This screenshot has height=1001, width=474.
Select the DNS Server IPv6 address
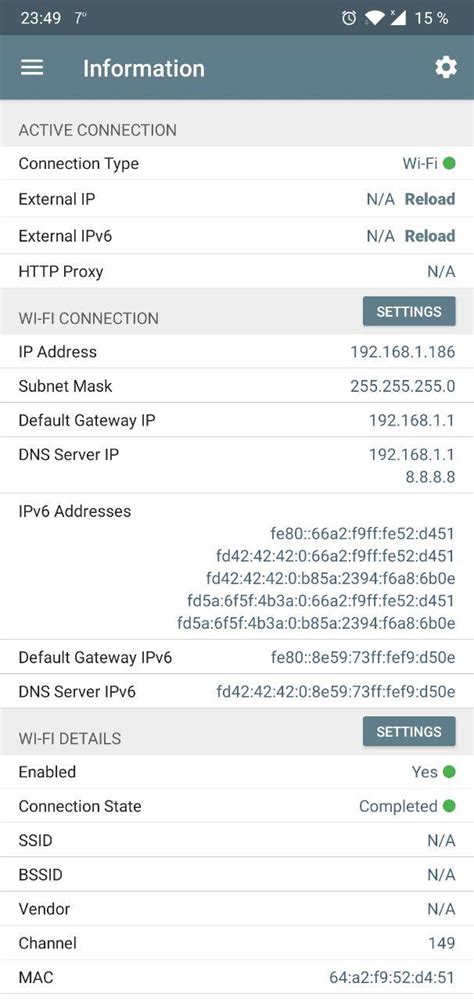[x=335, y=692]
